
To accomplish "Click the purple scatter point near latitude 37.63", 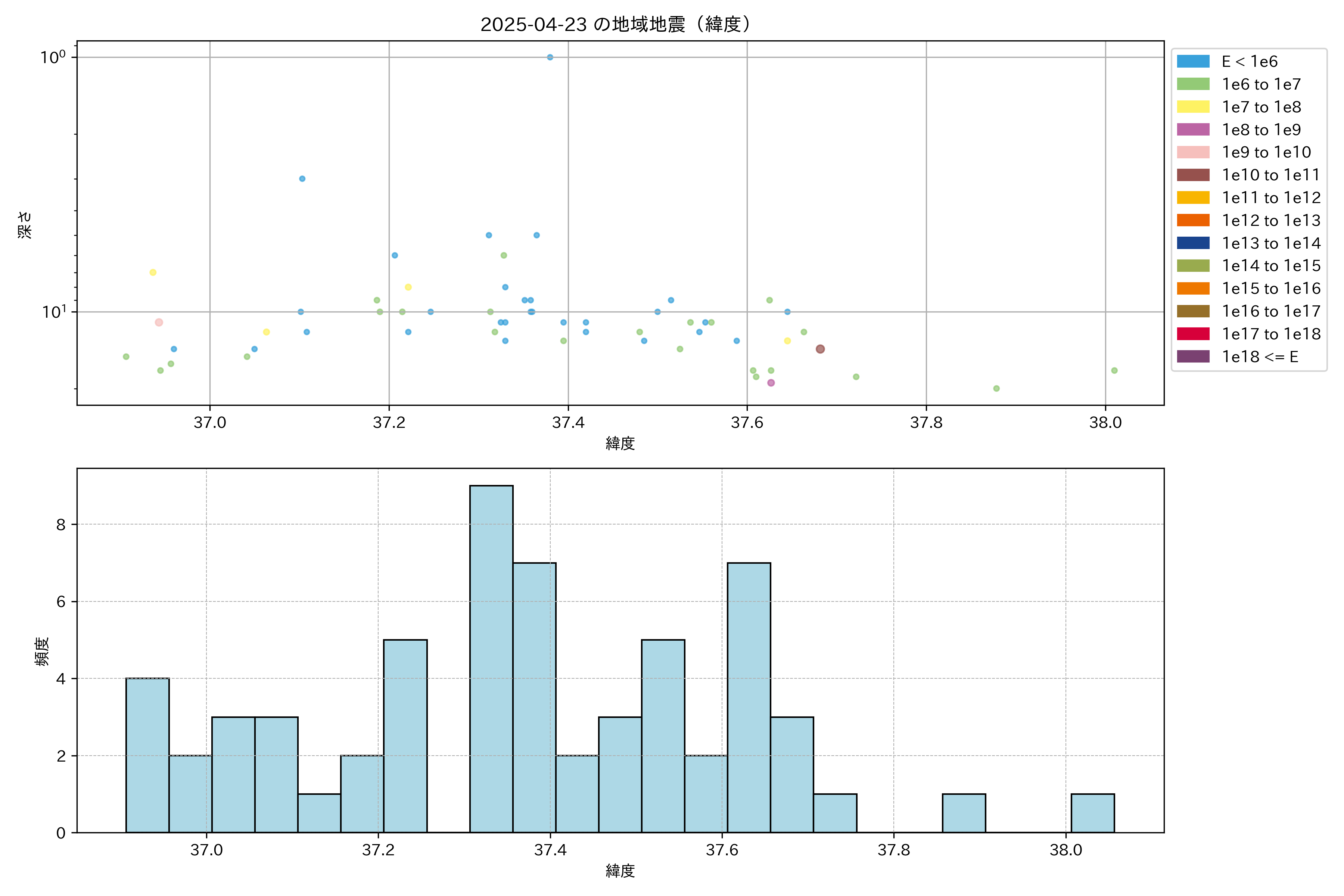I will pos(771,383).
